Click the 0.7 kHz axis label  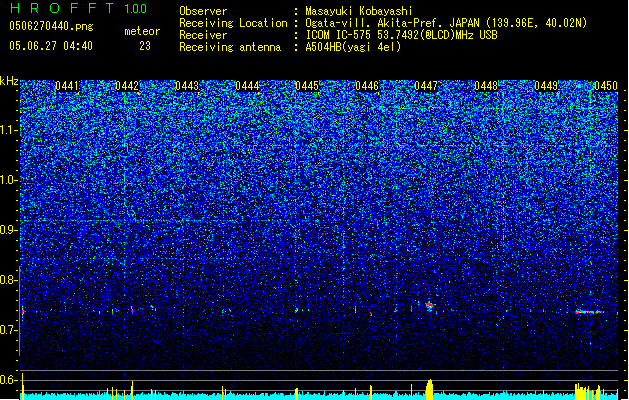coord(8,330)
